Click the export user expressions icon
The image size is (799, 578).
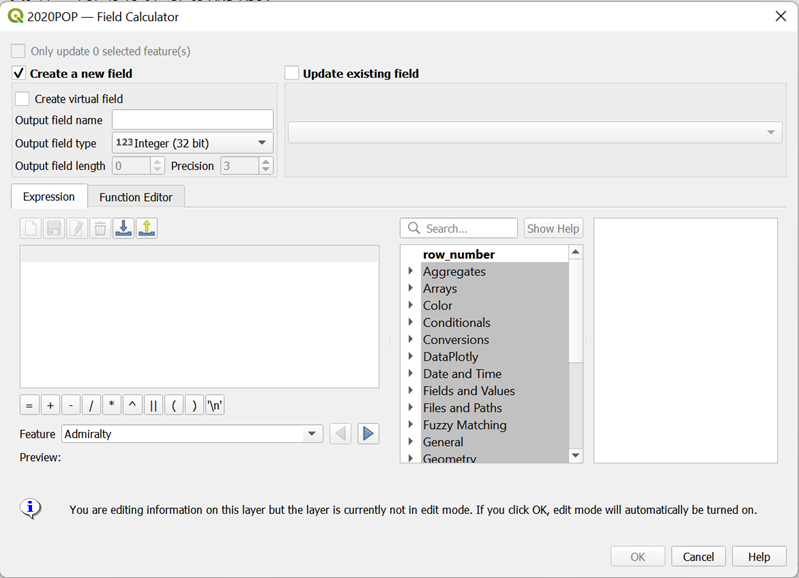tap(147, 228)
